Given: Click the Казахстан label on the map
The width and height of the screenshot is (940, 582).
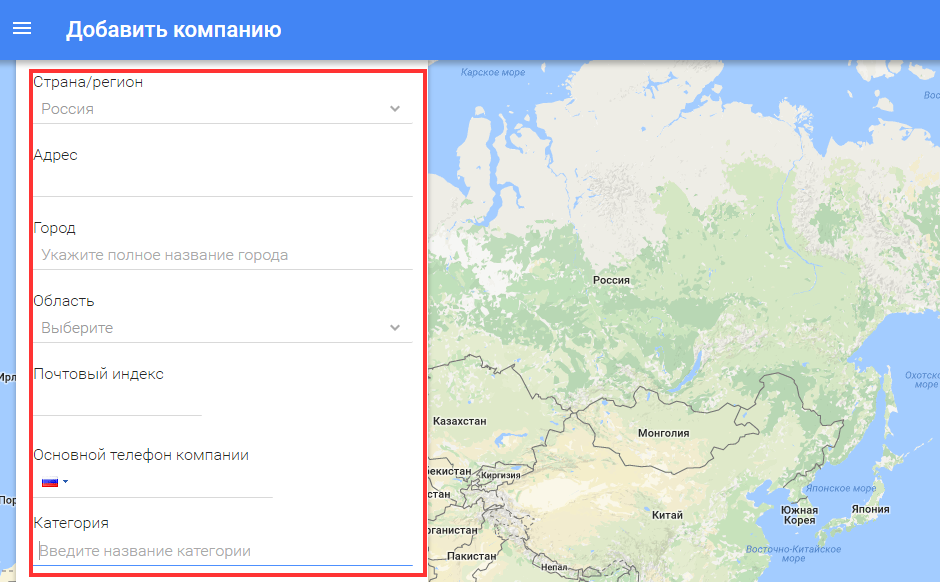Looking at the screenshot, I should (x=459, y=421).
